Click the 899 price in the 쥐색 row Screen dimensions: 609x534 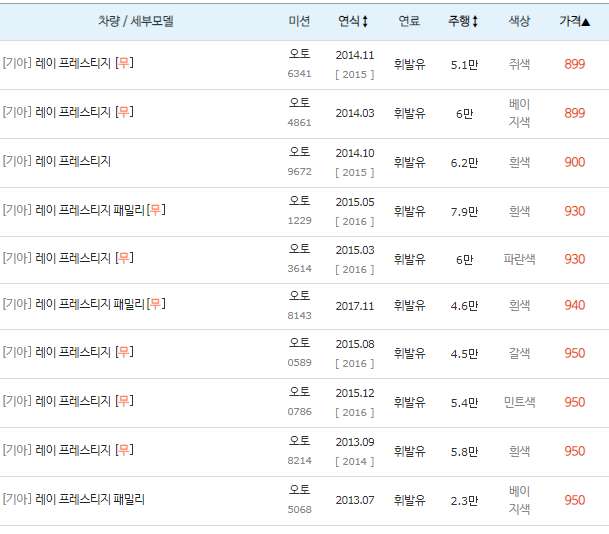click(x=574, y=64)
